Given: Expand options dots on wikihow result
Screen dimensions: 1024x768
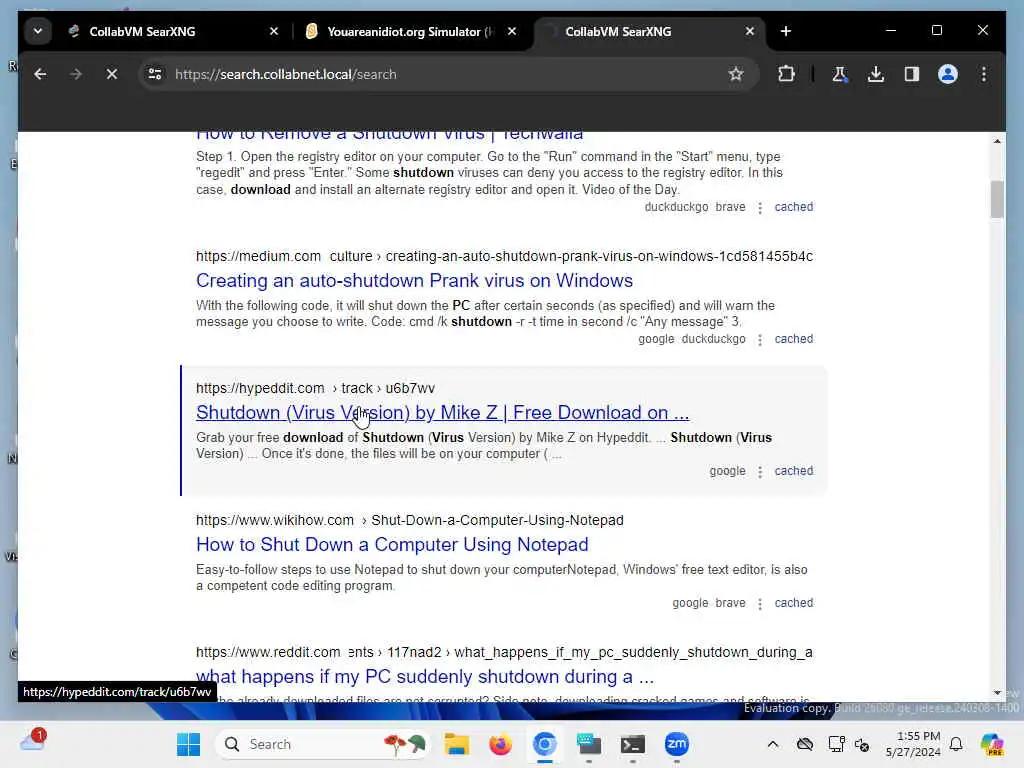Looking at the screenshot, I should [x=760, y=604].
